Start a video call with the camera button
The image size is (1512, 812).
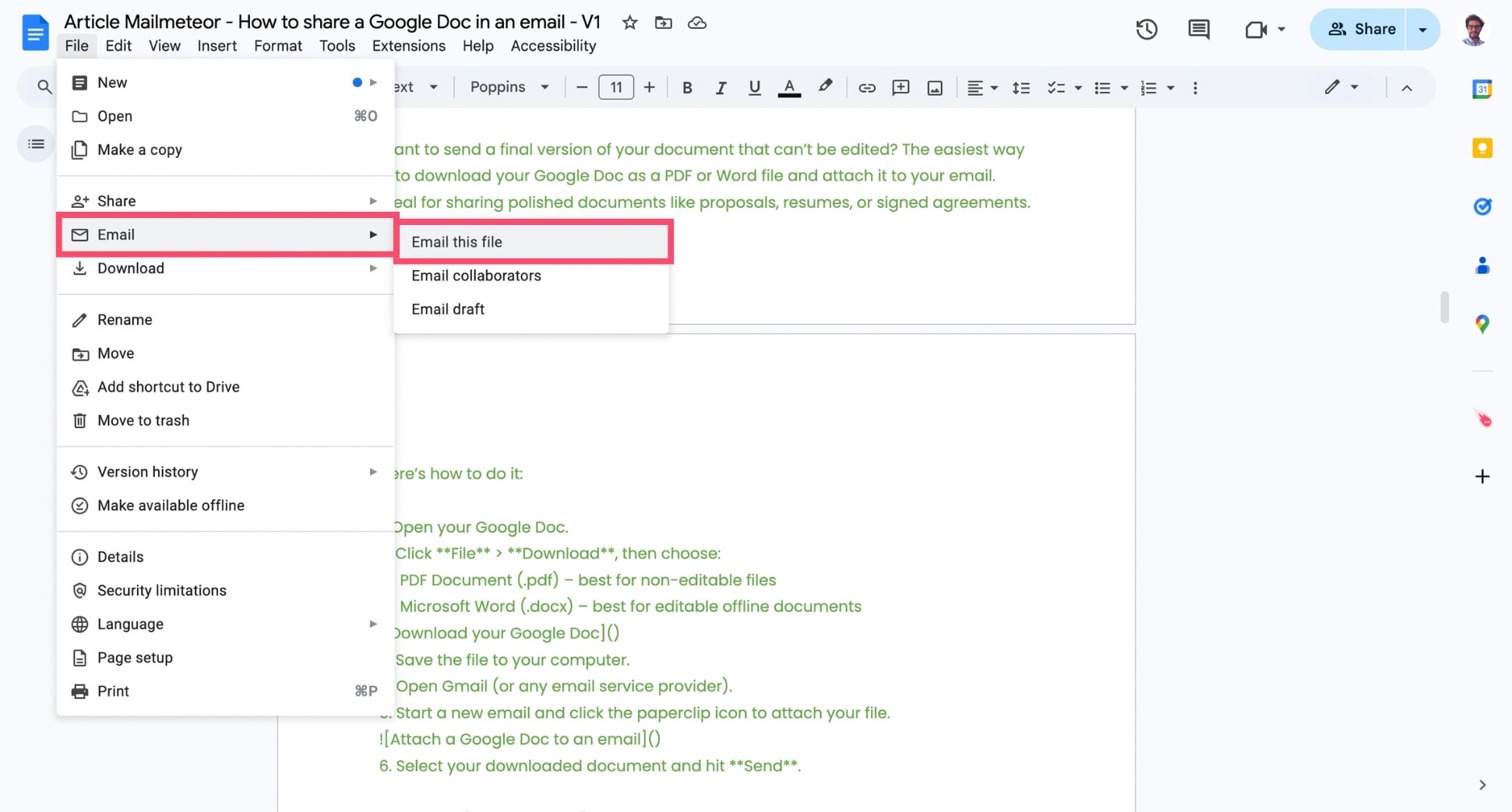coord(1255,29)
